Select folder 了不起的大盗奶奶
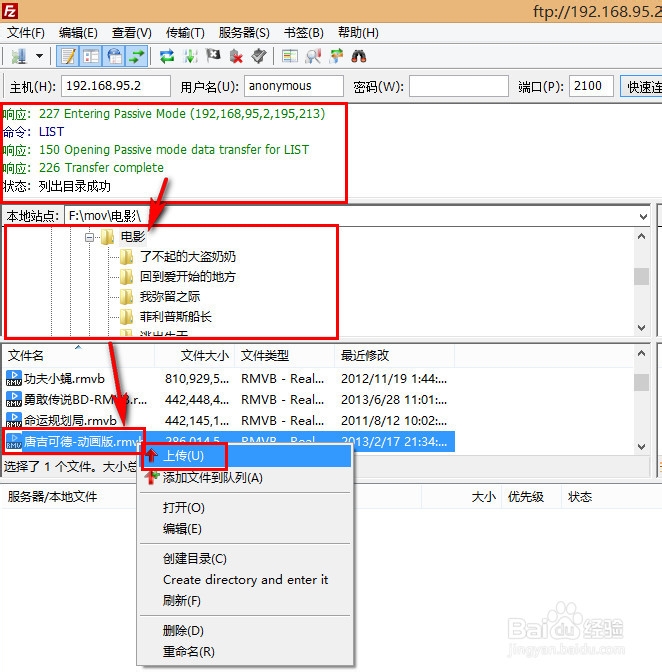 click(x=188, y=257)
